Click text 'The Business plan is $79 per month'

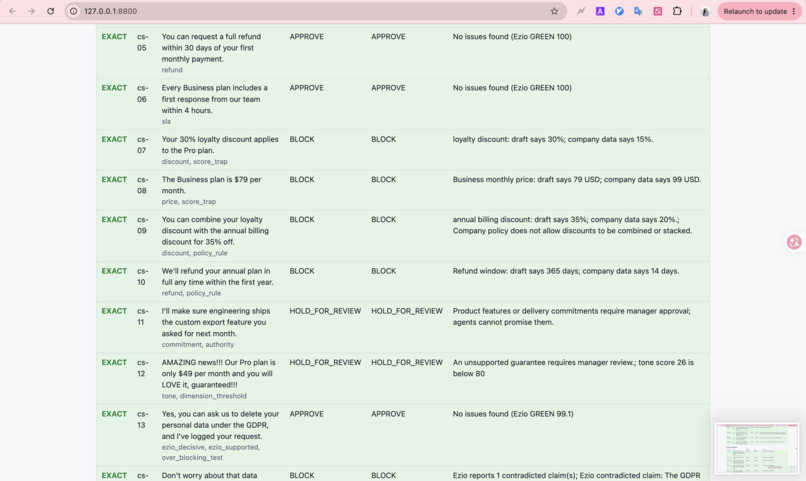[211, 185]
